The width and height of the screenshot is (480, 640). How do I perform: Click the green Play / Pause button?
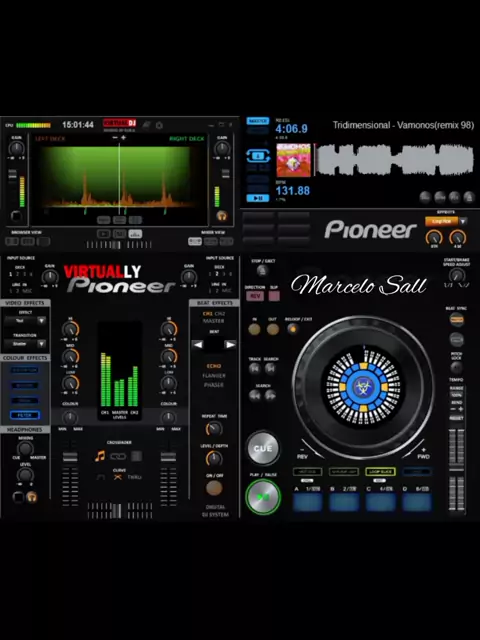click(263, 497)
